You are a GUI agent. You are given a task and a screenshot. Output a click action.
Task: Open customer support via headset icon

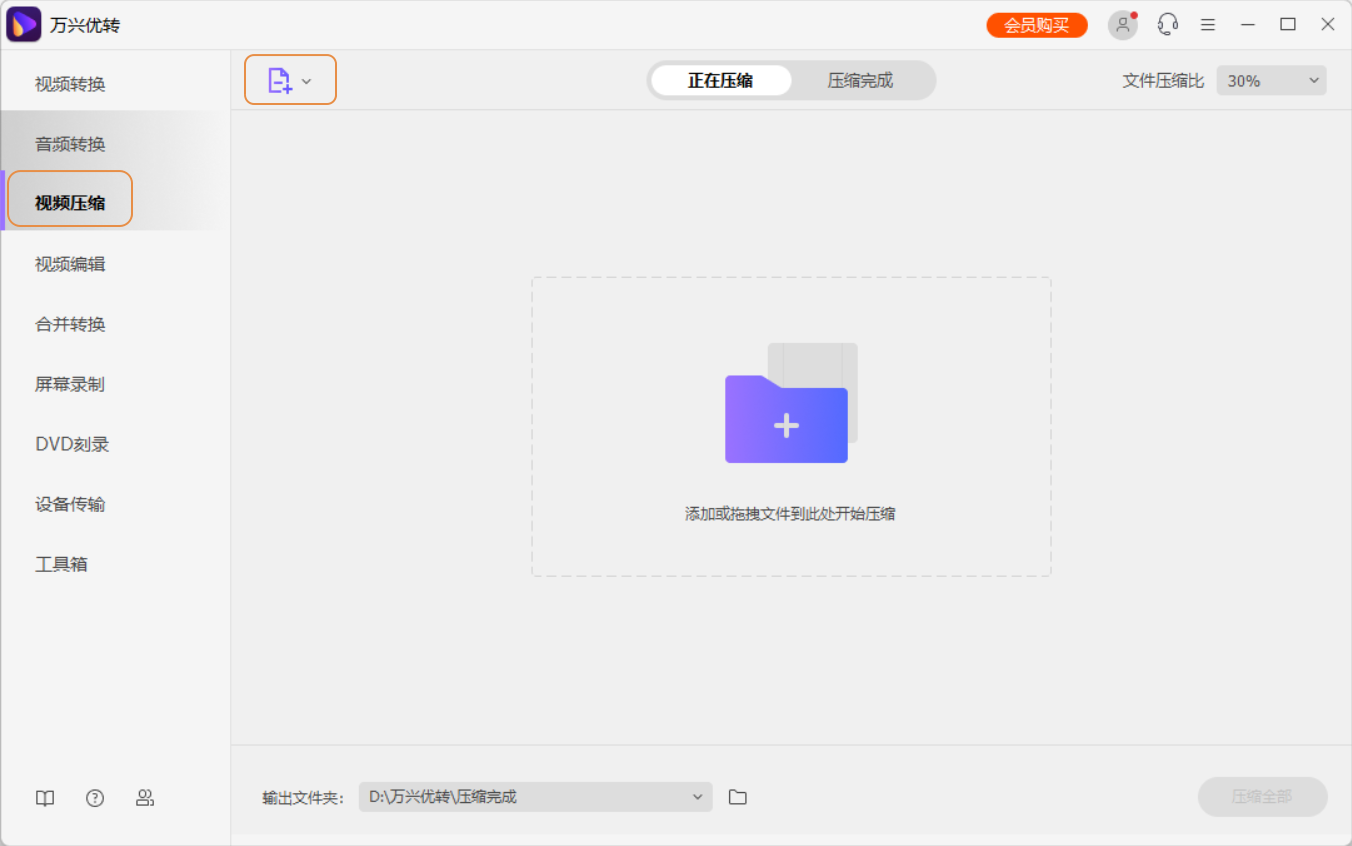click(x=1166, y=24)
